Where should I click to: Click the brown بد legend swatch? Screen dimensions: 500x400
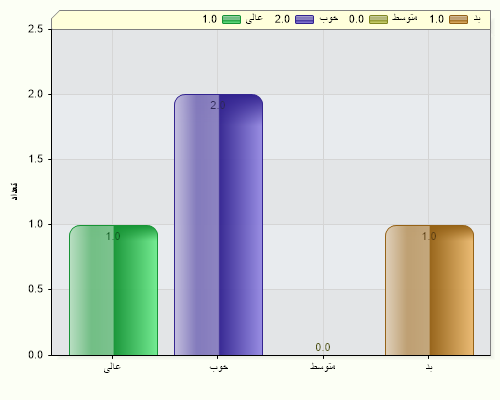[x=458, y=19]
